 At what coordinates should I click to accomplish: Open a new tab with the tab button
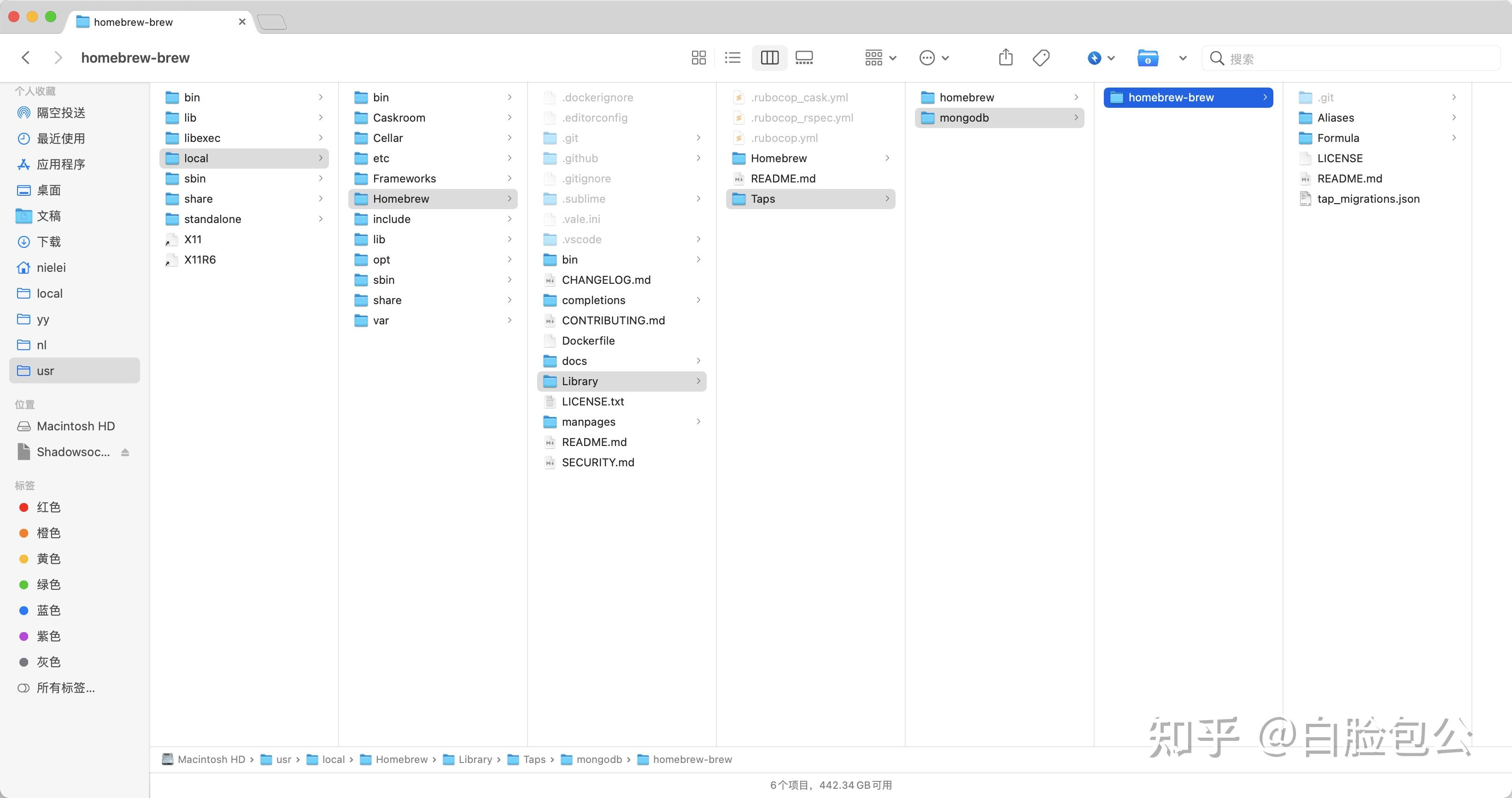(x=272, y=22)
